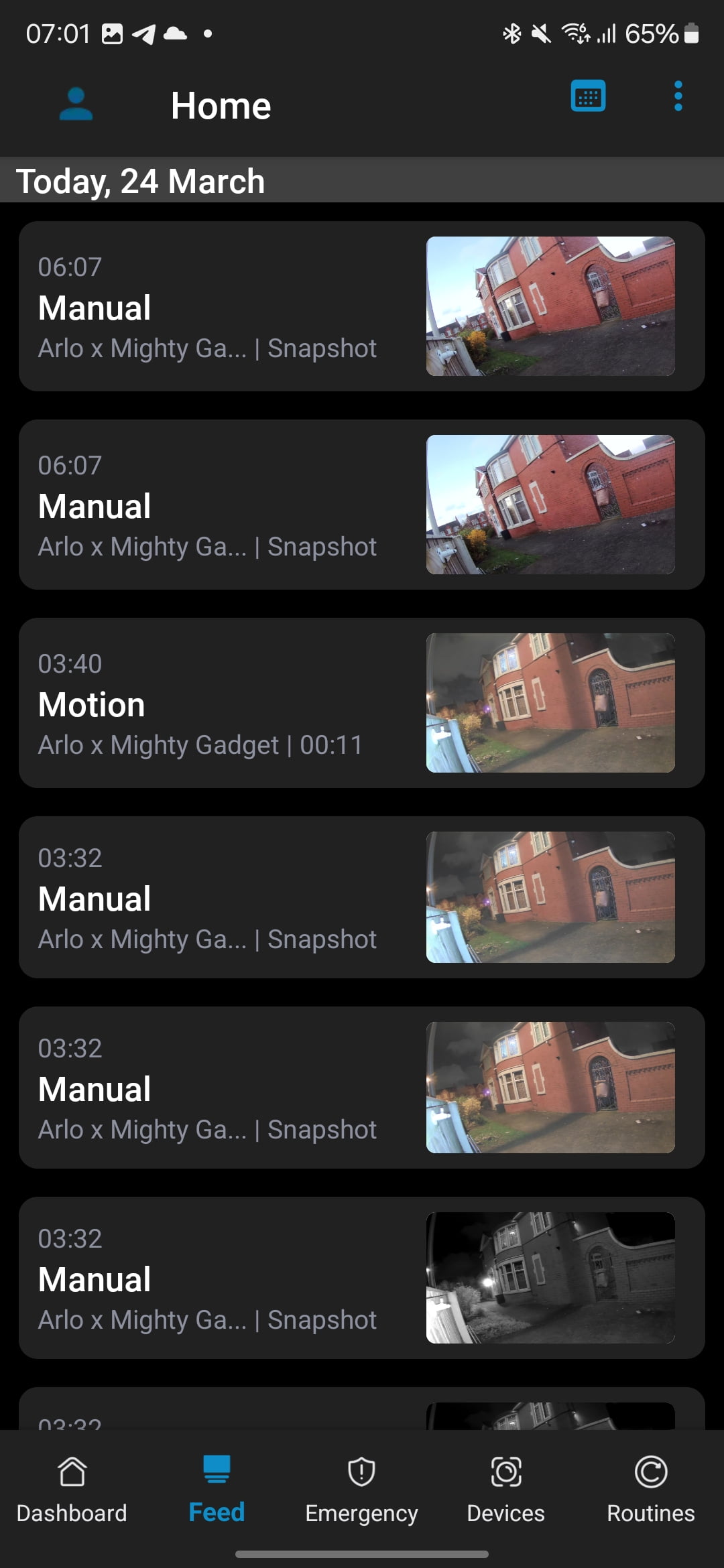The width and height of the screenshot is (724, 1568).
Task: Open the calendar date filter icon
Action: (x=588, y=96)
